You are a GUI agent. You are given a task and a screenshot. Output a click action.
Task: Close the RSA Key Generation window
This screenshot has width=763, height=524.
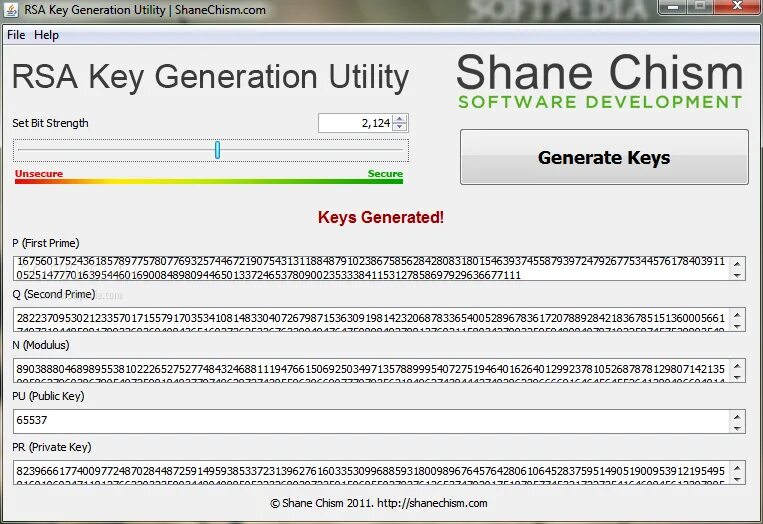[737, 7]
